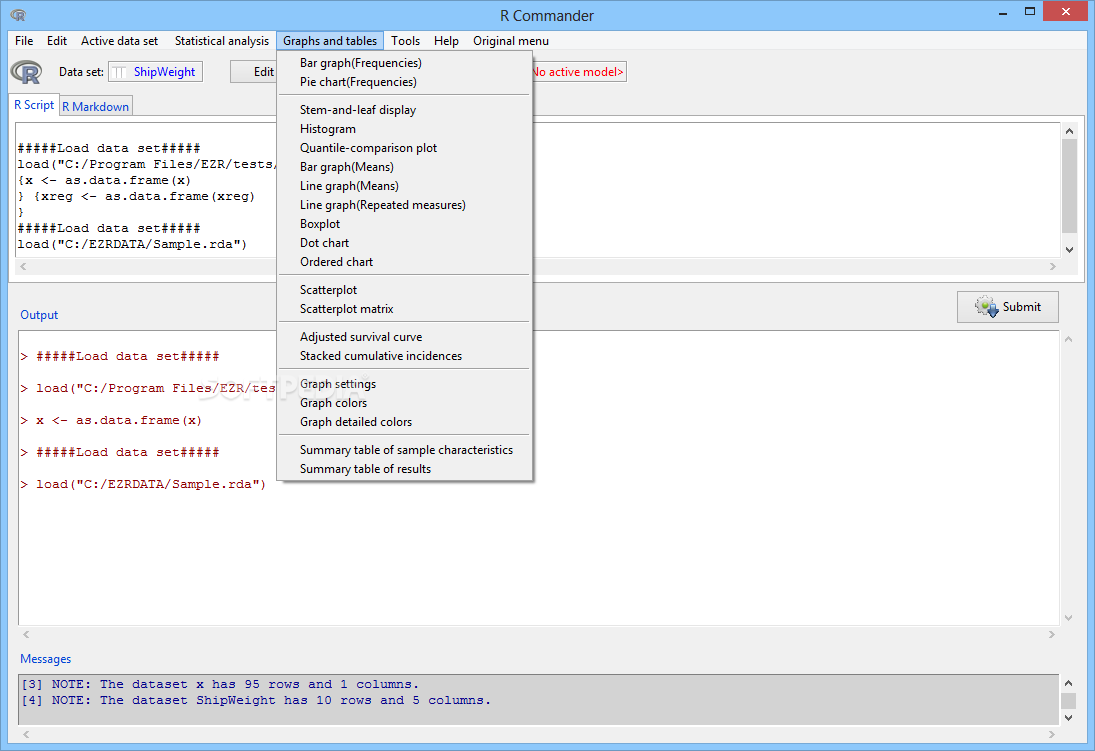Choose Pie chart(Frequencies)

[x=405, y=82]
